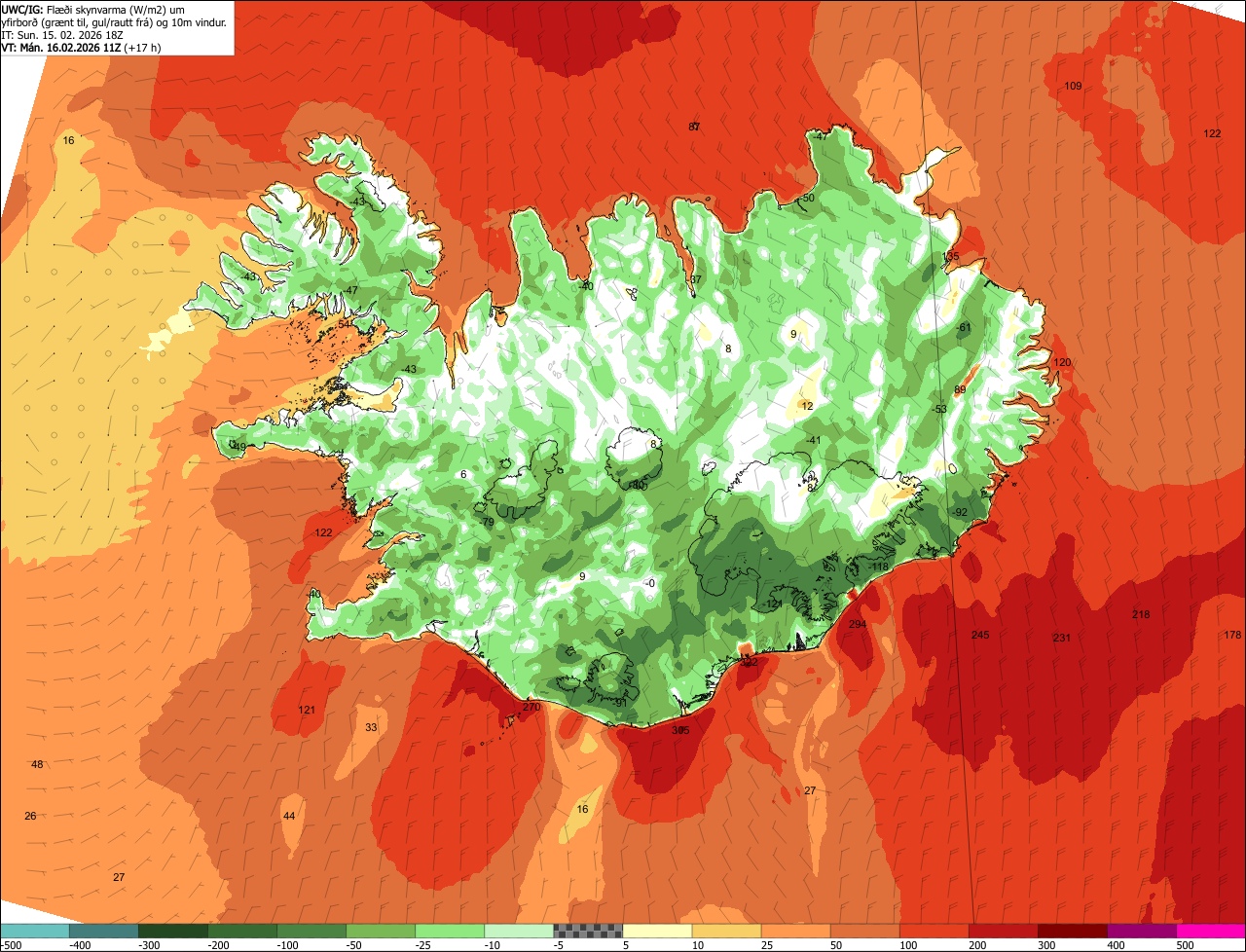Click the map value '-61'
1246x952 pixels.
coord(964,328)
